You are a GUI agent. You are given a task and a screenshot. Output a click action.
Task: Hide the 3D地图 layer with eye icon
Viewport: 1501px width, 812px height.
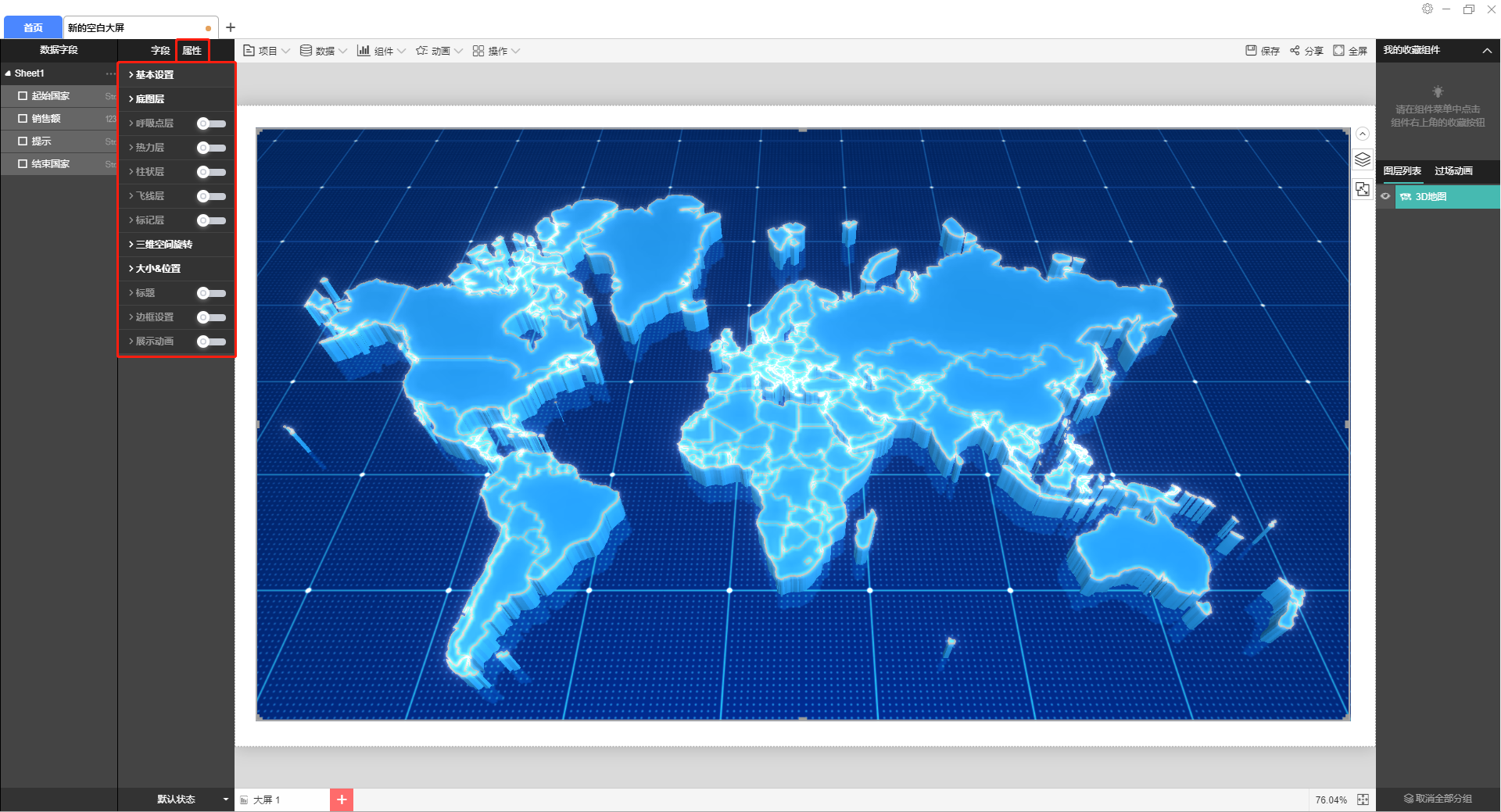(x=1385, y=197)
